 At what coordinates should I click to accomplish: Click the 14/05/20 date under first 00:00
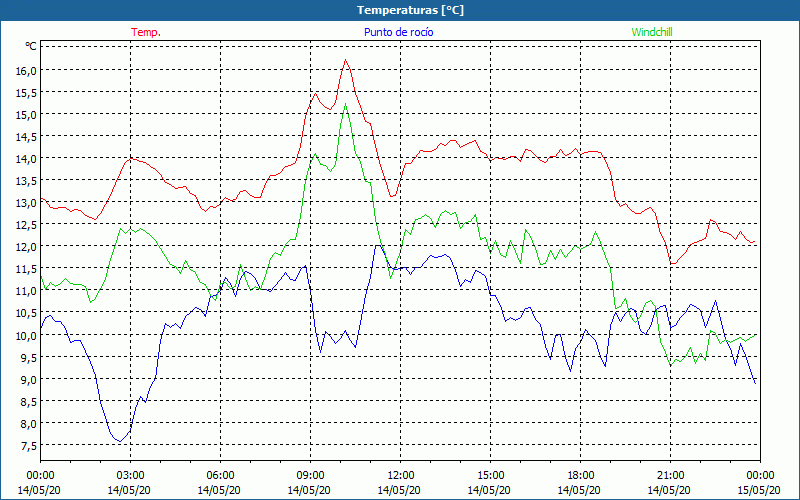pos(39,490)
